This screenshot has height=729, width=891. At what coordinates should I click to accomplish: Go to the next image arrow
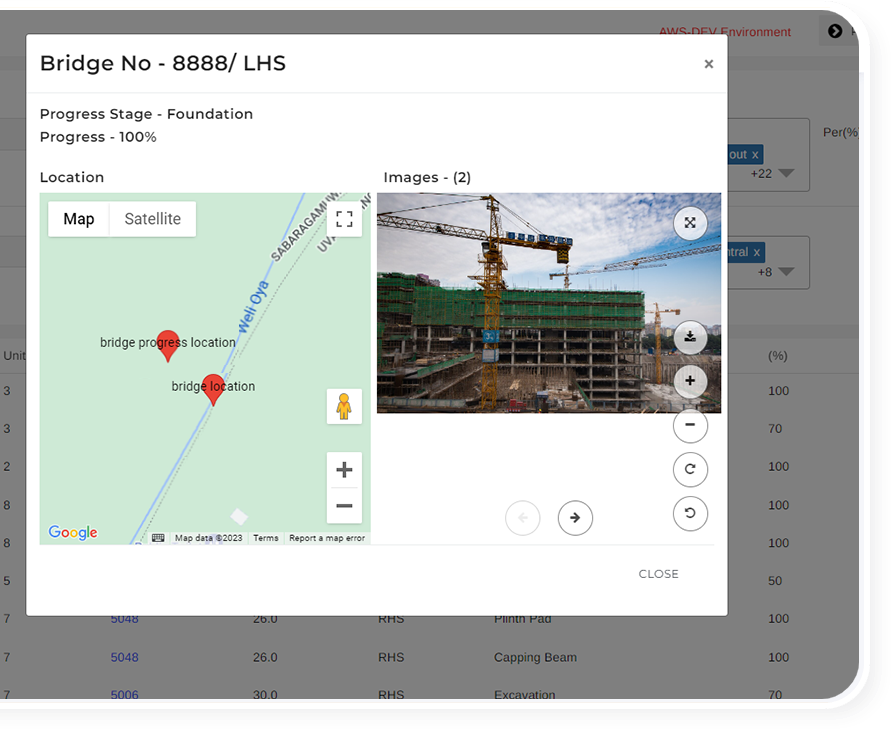pyautogui.click(x=575, y=518)
